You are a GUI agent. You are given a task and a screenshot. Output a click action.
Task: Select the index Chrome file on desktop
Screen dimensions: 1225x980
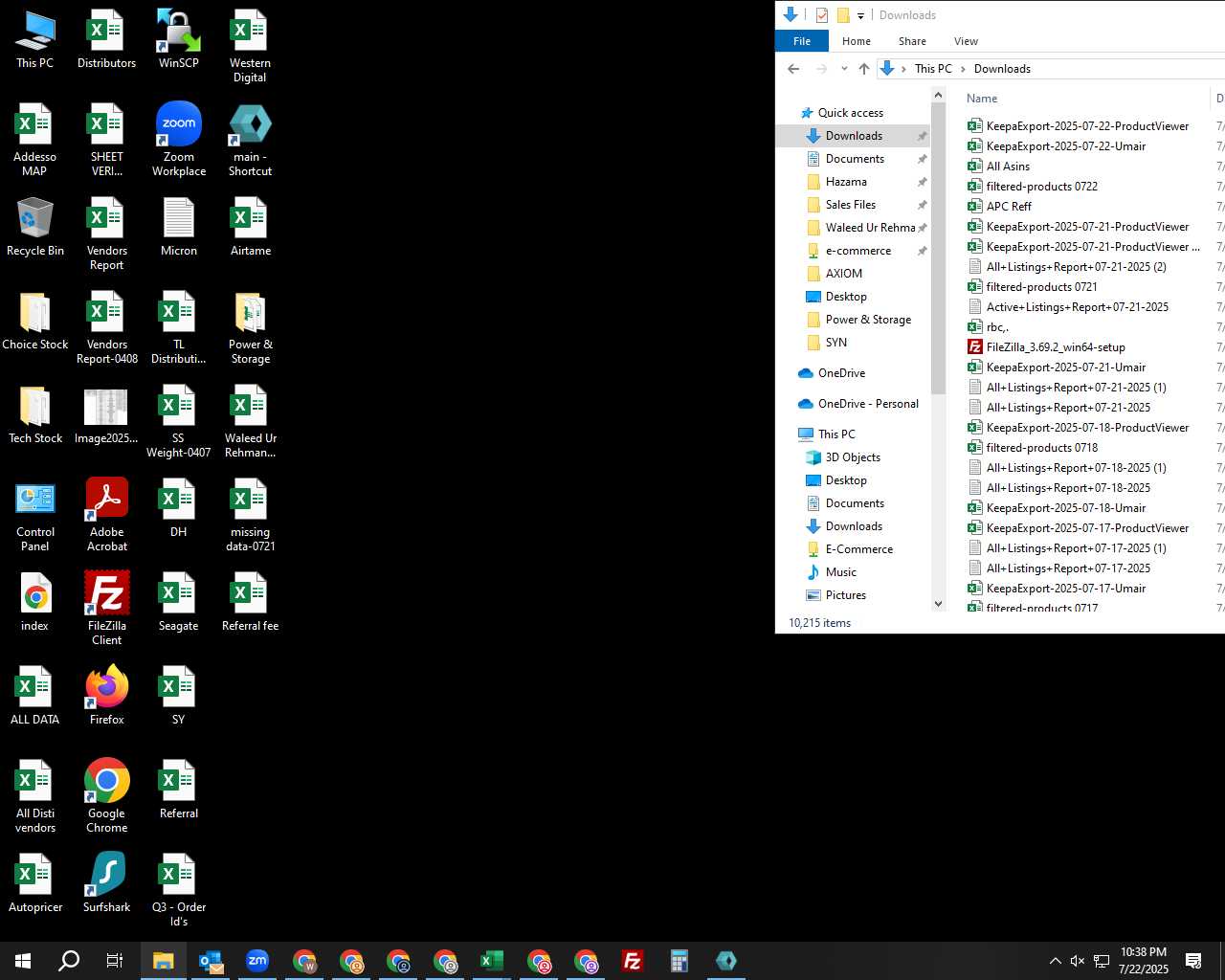tap(35, 602)
